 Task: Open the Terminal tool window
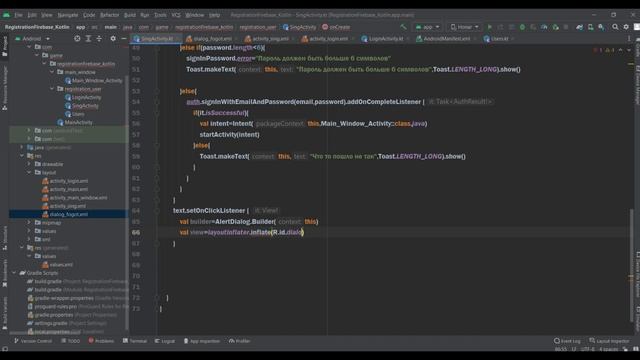point(135,341)
